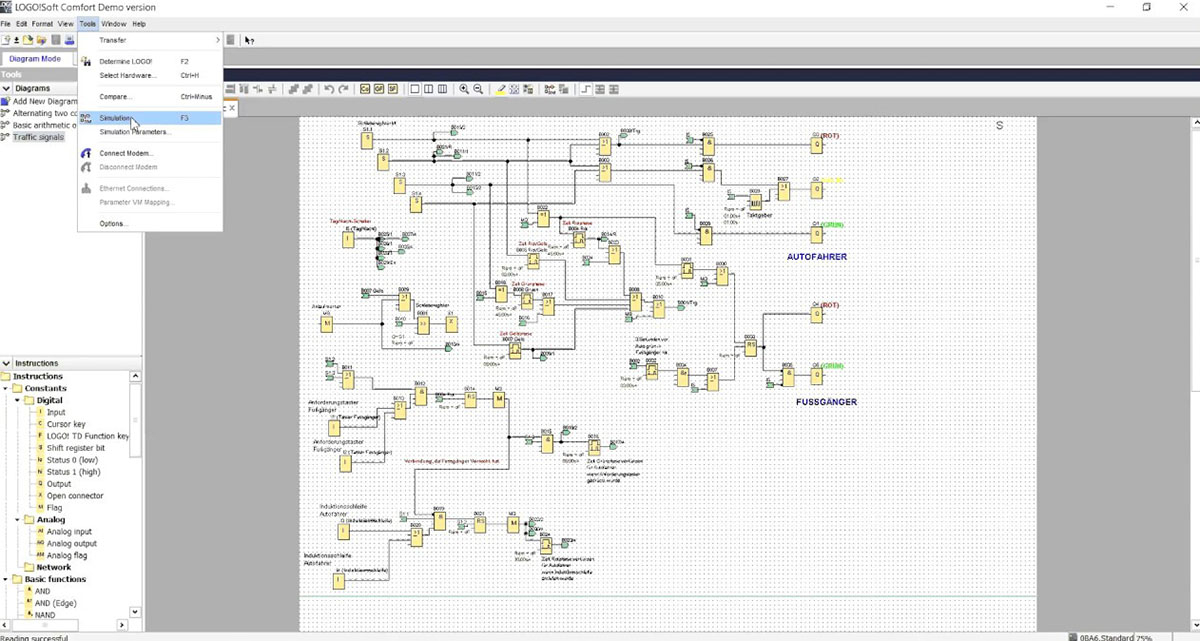
Task: Open the File menu
Action: [6, 23]
